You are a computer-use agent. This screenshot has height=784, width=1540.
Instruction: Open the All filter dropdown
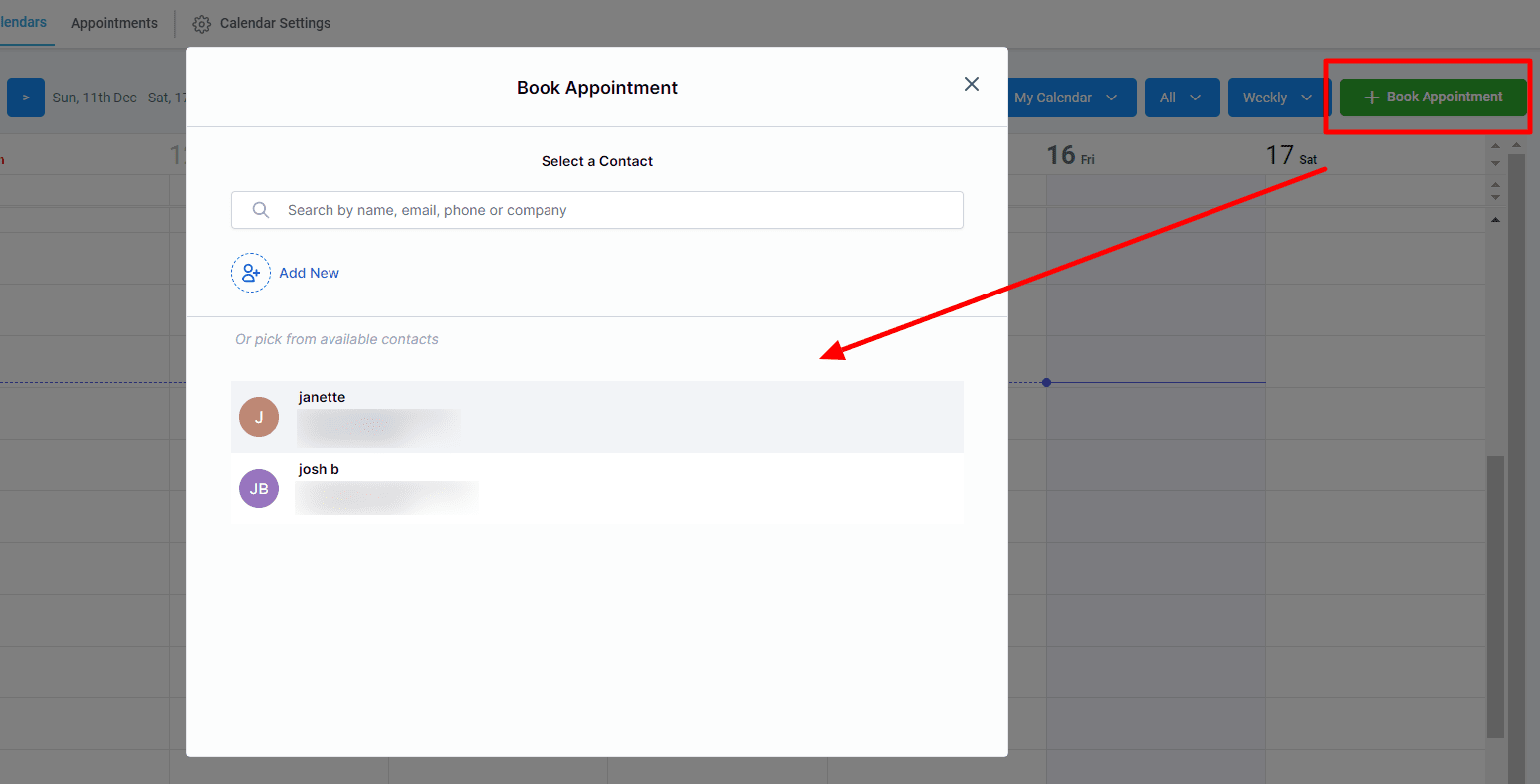click(x=1182, y=98)
